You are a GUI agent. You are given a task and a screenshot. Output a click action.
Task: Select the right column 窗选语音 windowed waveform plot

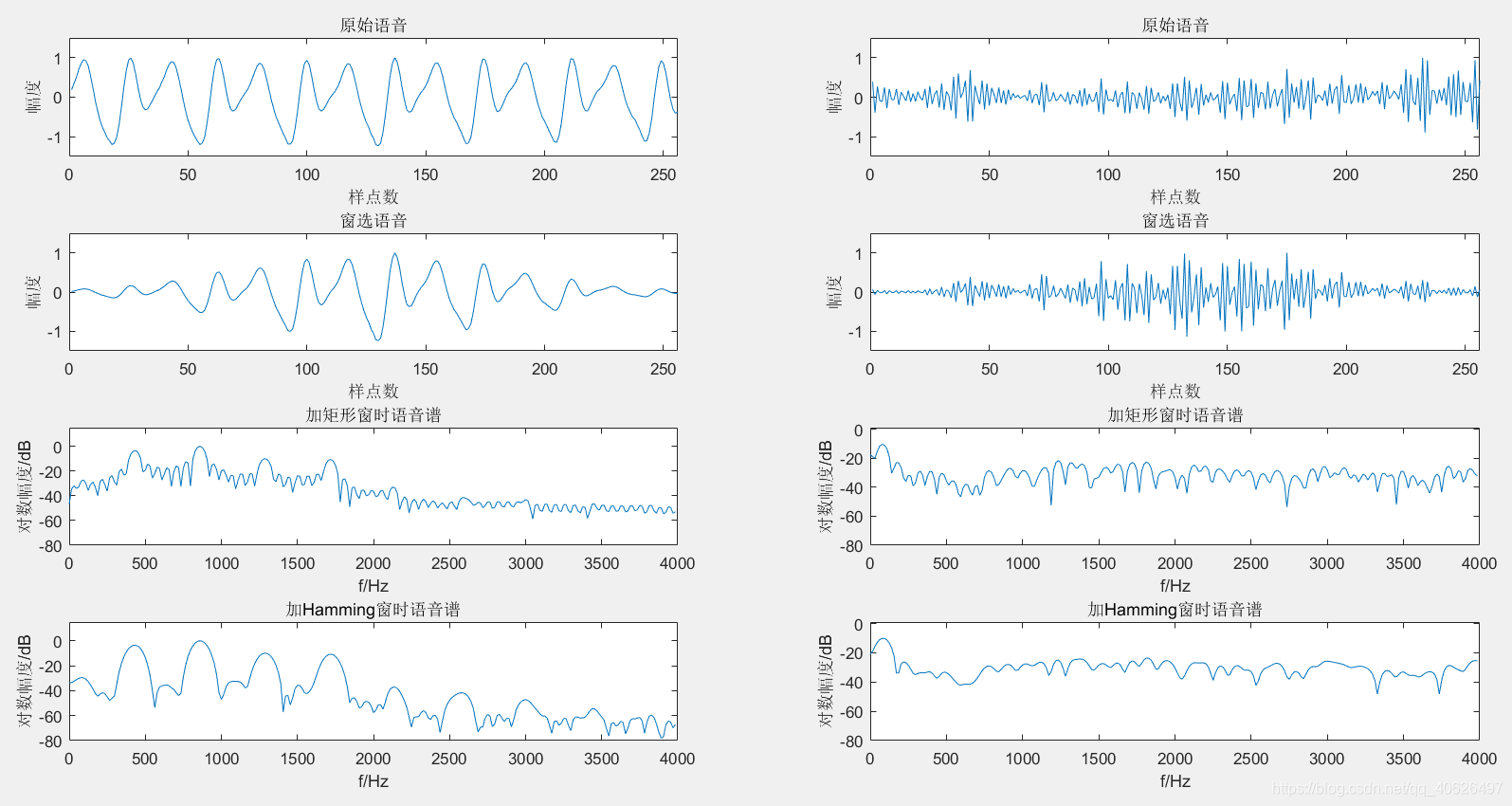1175,292
